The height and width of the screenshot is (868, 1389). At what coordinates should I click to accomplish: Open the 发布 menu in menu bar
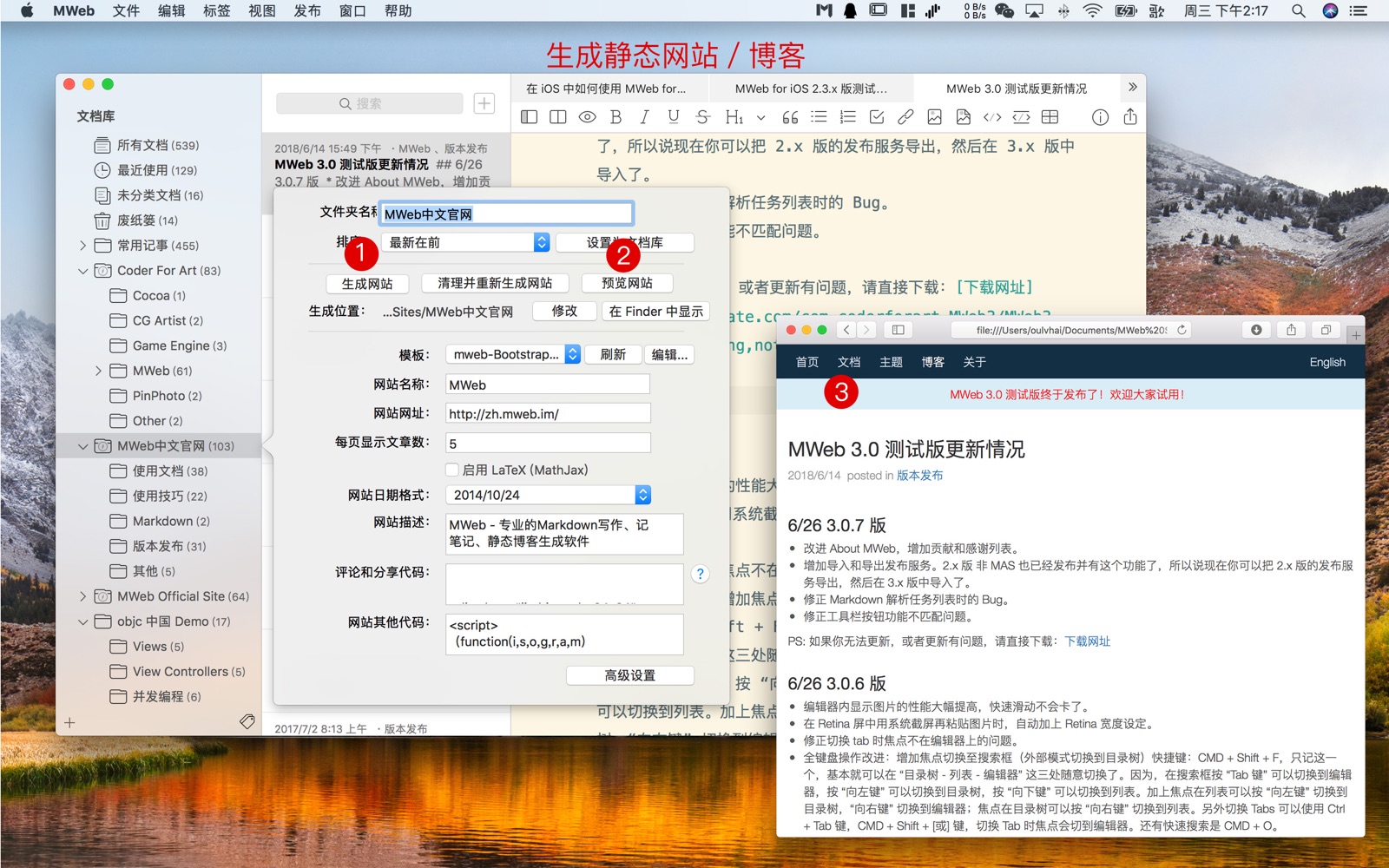(307, 10)
